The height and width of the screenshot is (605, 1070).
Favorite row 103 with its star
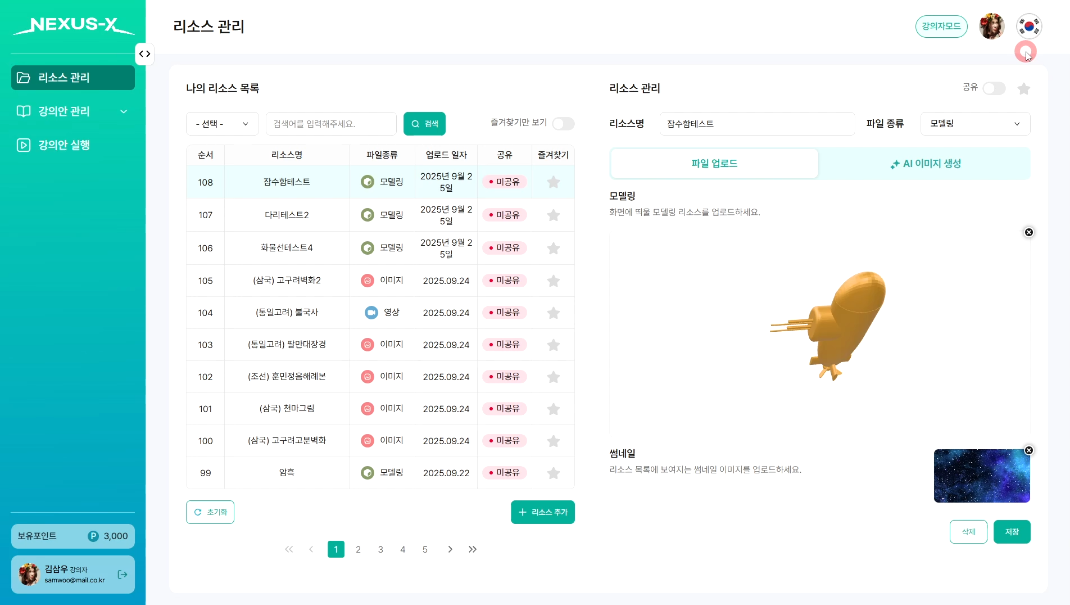[553, 345]
